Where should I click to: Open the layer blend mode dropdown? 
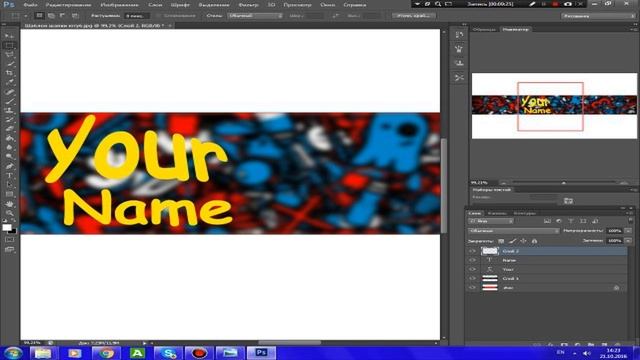pyautogui.click(x=514, y=231)
